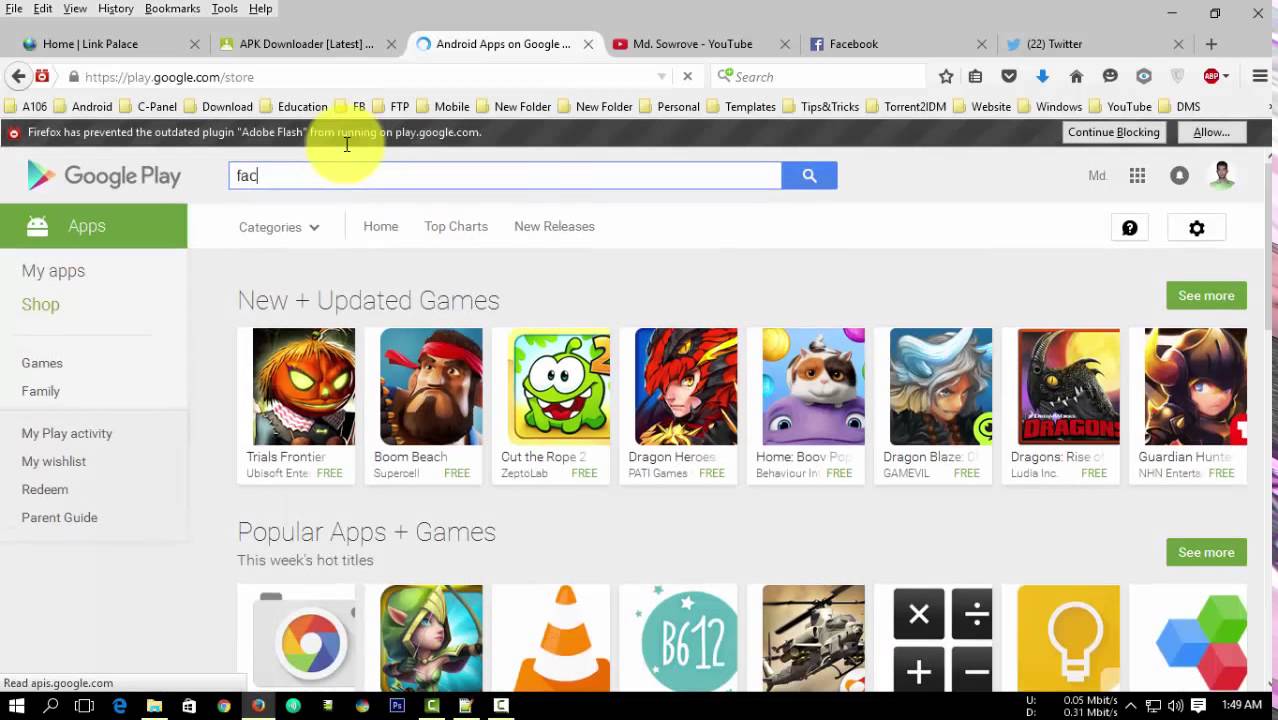Click the volume speaker tray icon

(1176, 705)
